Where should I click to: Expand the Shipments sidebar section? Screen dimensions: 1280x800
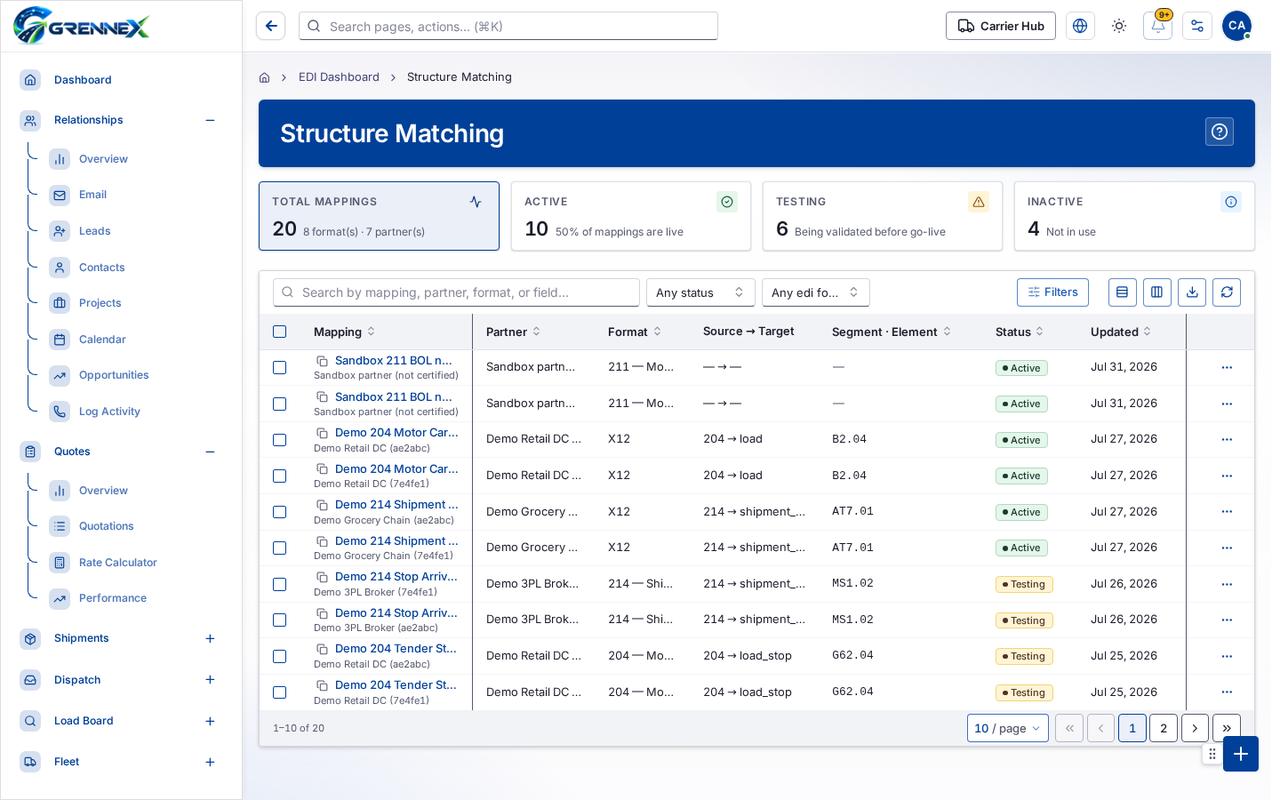click(210, 638)
